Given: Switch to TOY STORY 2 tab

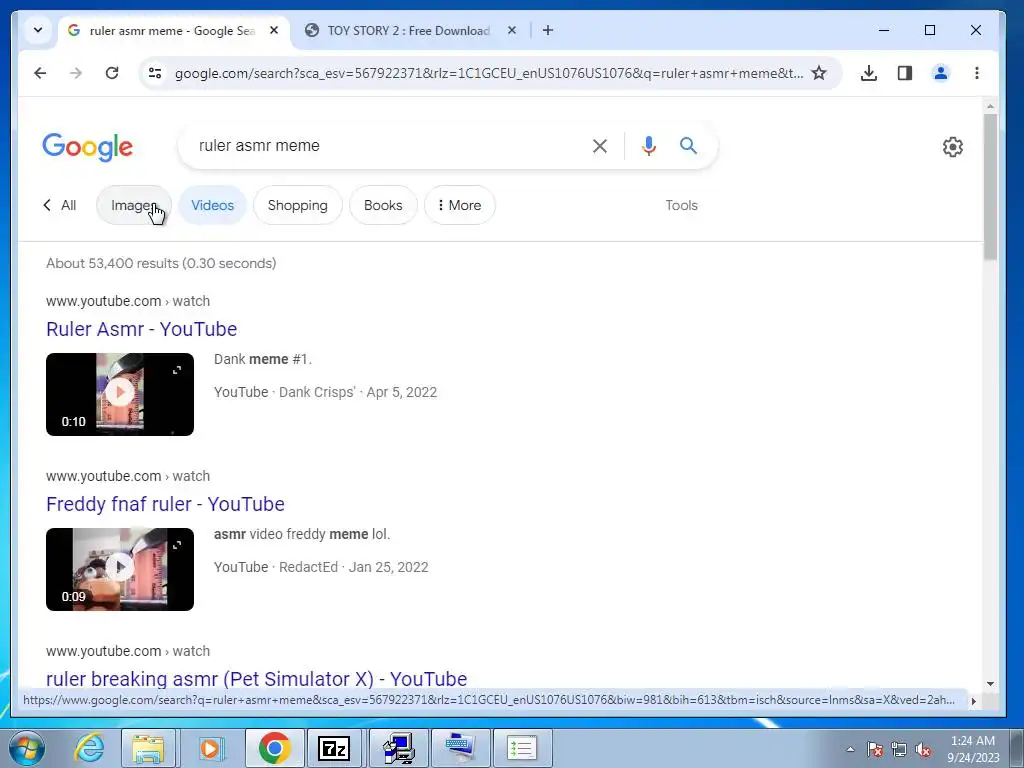Looking at the screenshot, I should pos(409,31).
